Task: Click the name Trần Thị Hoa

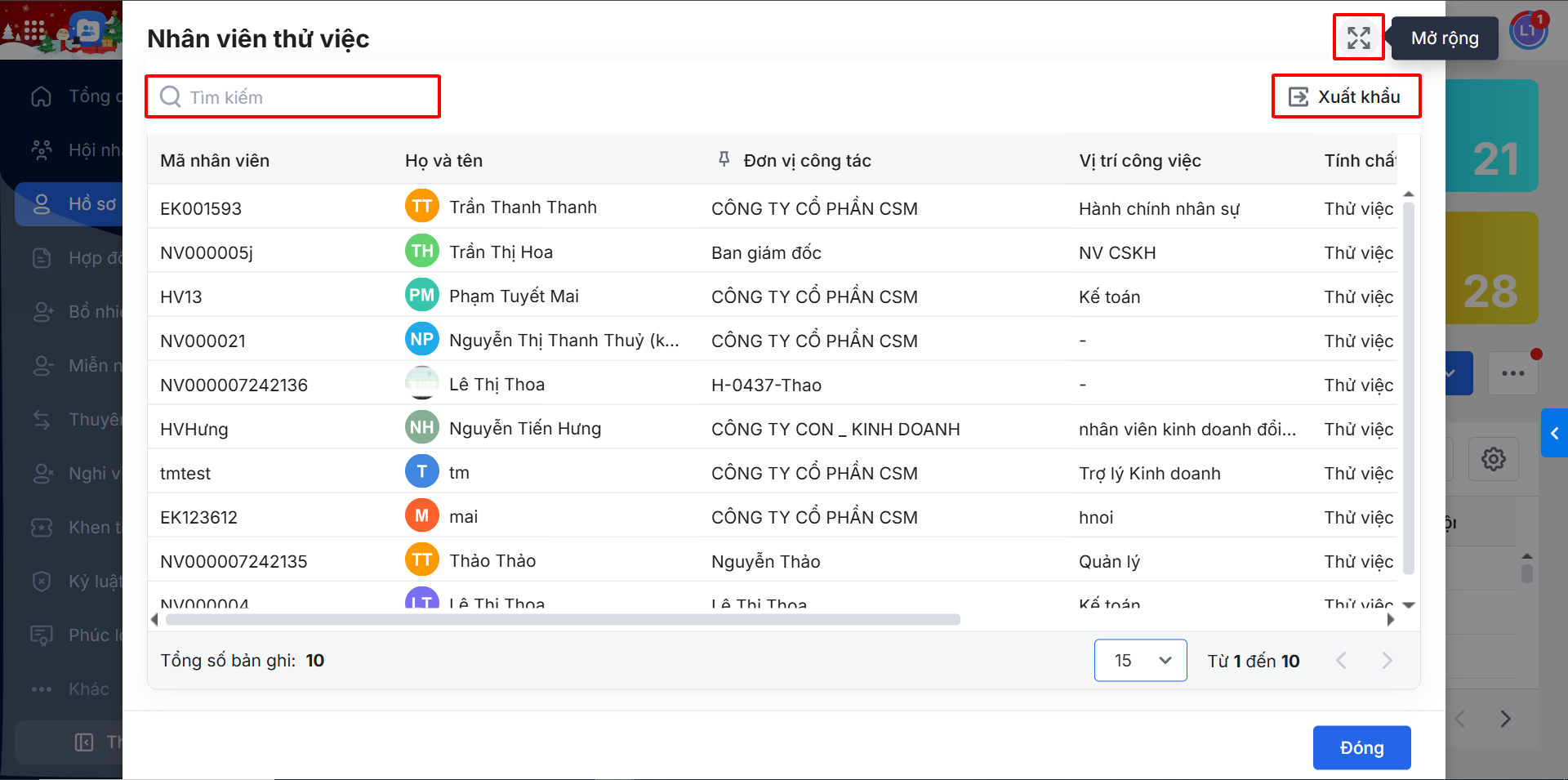Action: tap(501, 252)
